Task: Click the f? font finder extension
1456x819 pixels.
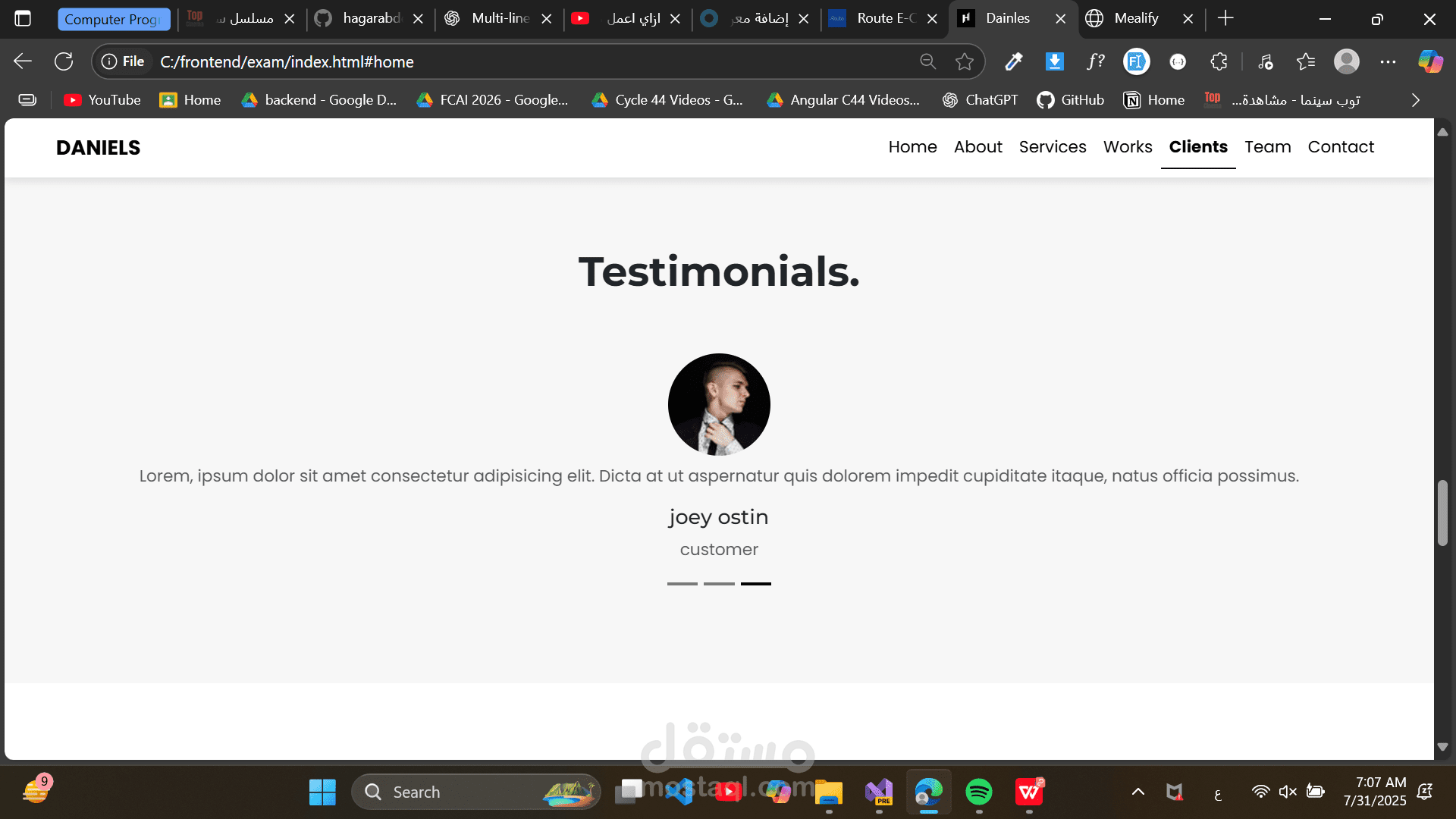Action: click(x=1096, y=61)
